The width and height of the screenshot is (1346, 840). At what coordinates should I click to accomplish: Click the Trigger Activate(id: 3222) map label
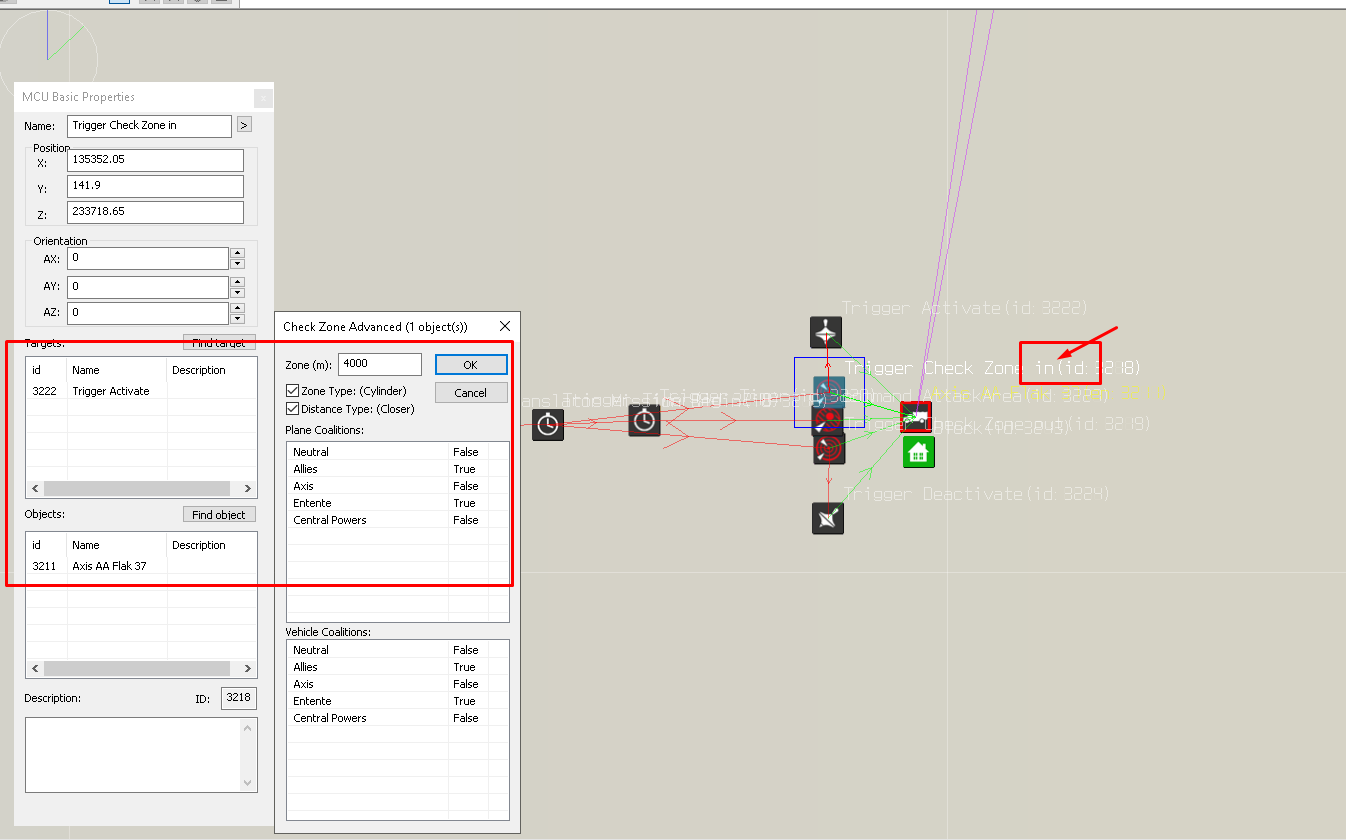click(965, 308)
